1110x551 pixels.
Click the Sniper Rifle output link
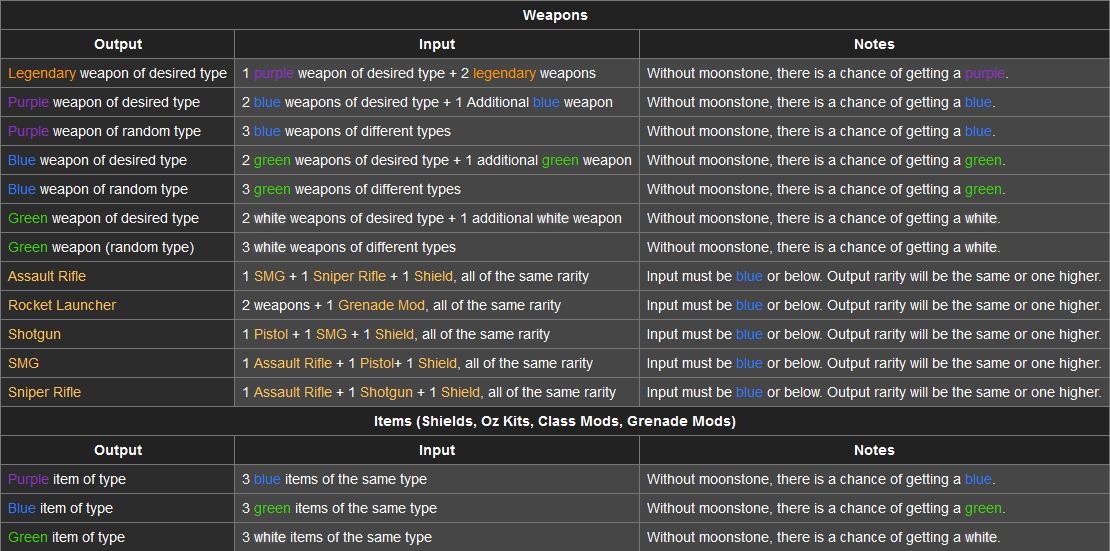(44, 392)
